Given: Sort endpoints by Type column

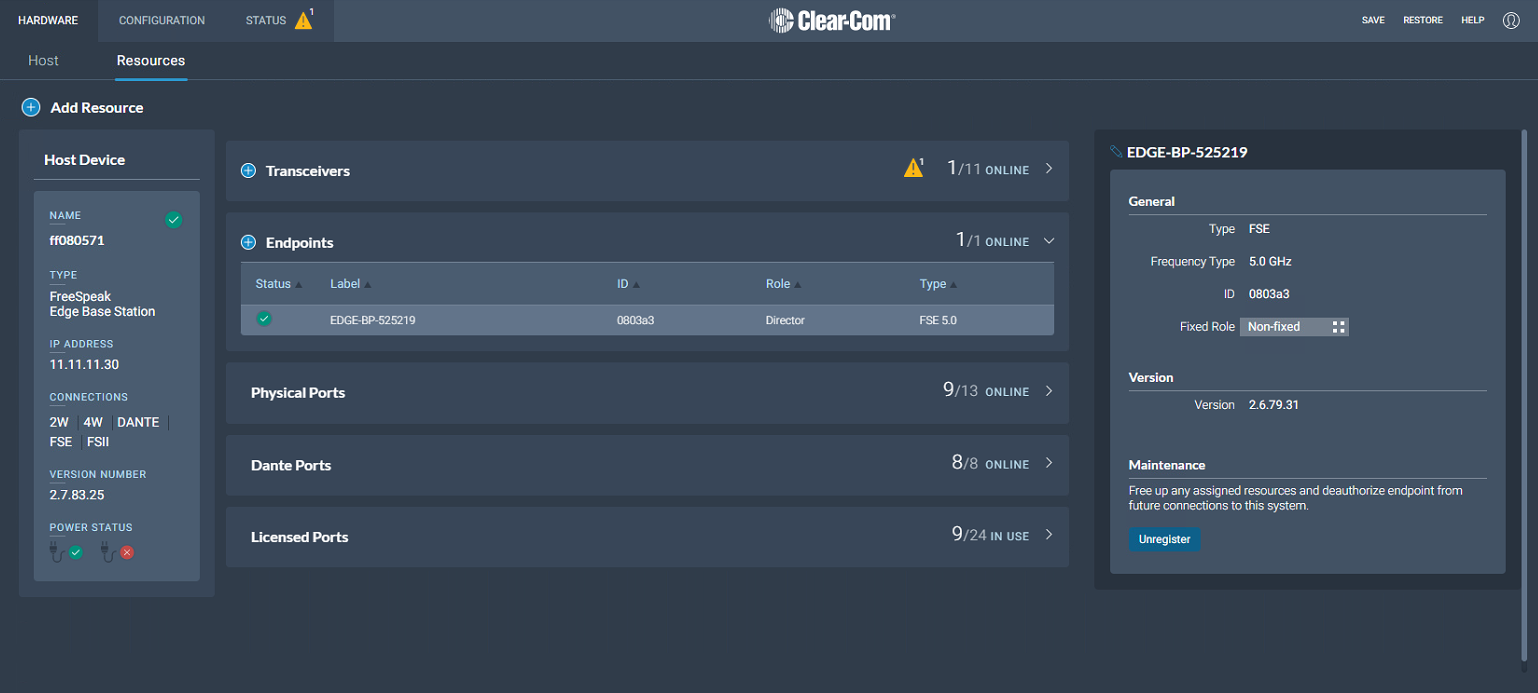Looking at the screenshot, I should [x=938, y=284].
